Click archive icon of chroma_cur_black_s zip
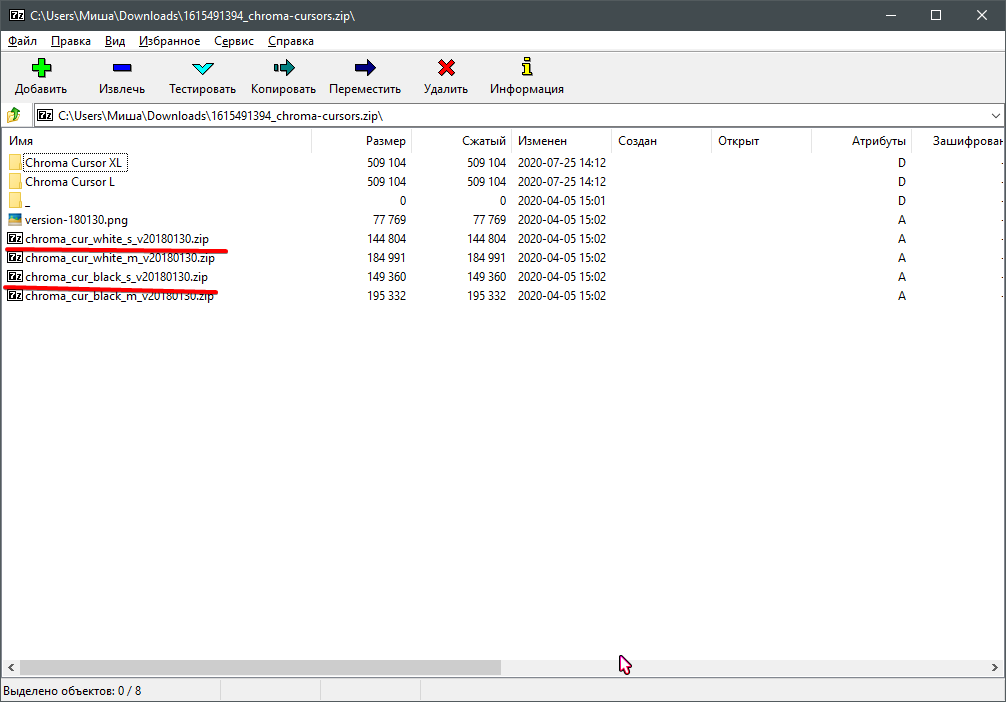Screen dimensions: 1006x702 click(15, 277)
